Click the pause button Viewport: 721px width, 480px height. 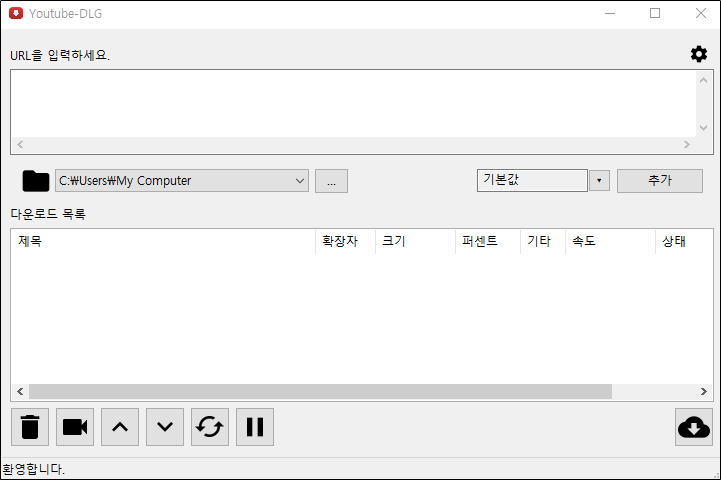255,427
